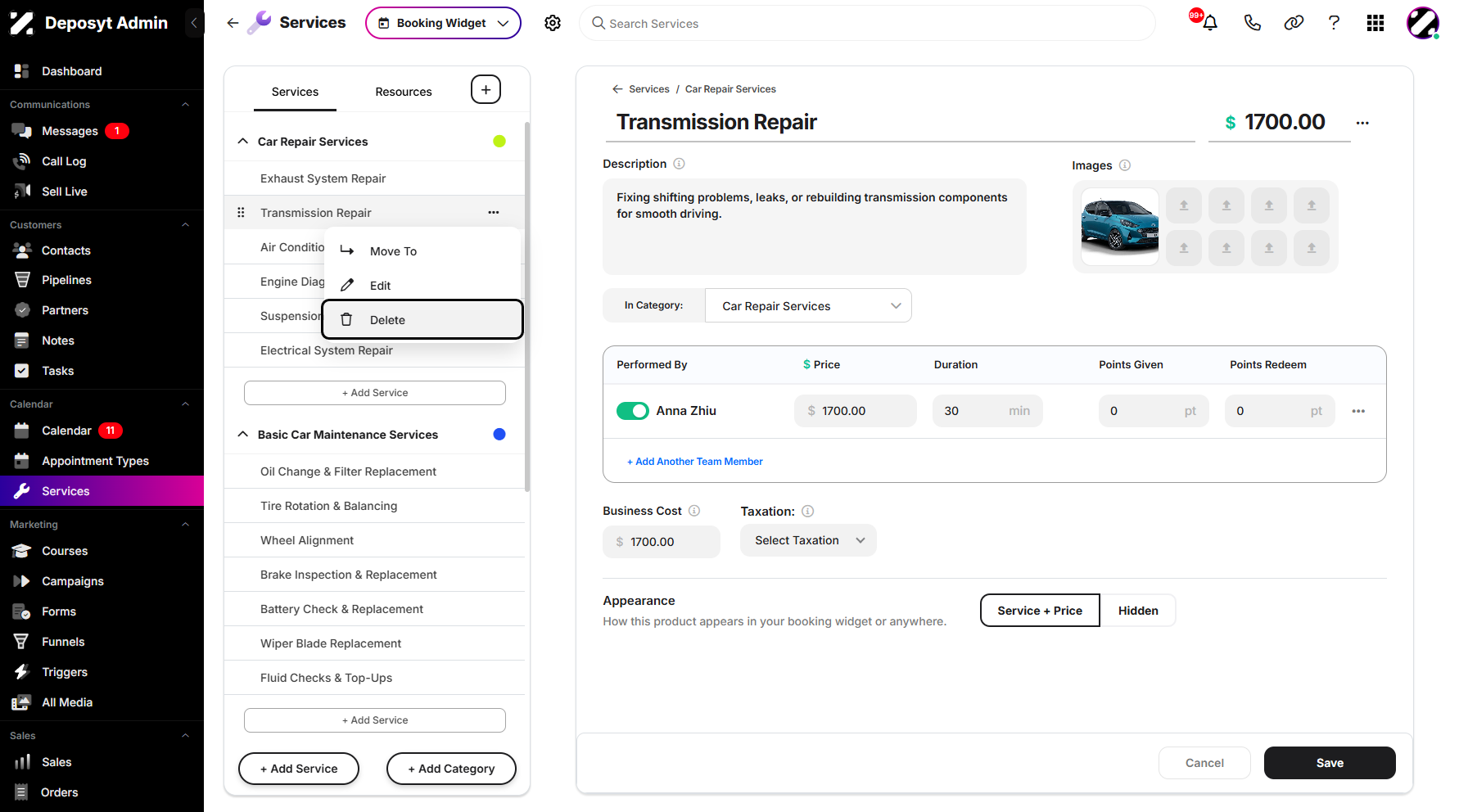Click the plus icon beside Resources tab
Screen dimensions: 1459x812
[486, 90]
